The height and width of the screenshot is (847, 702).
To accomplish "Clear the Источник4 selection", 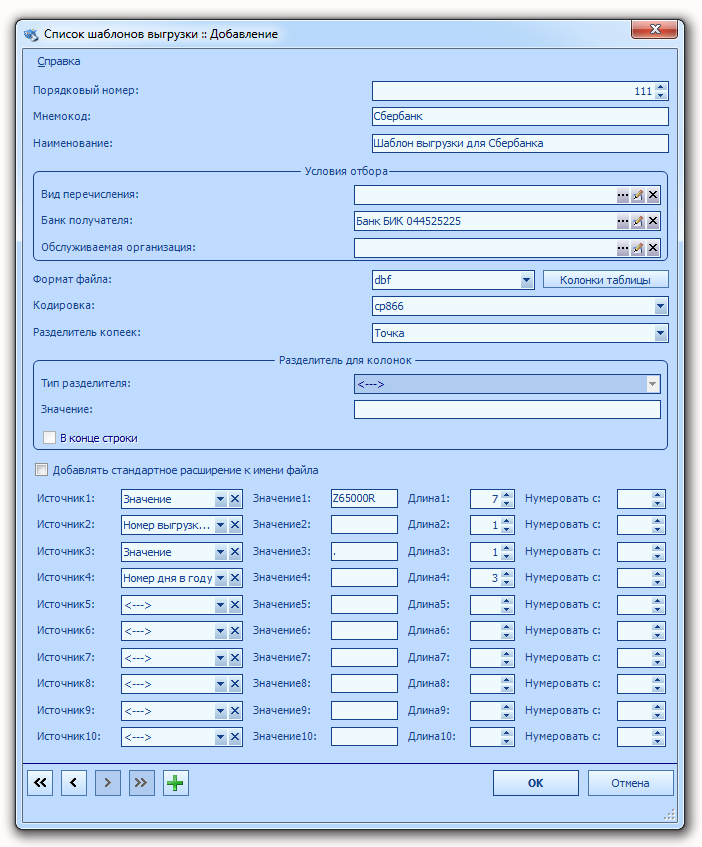I will coord(235,578).
